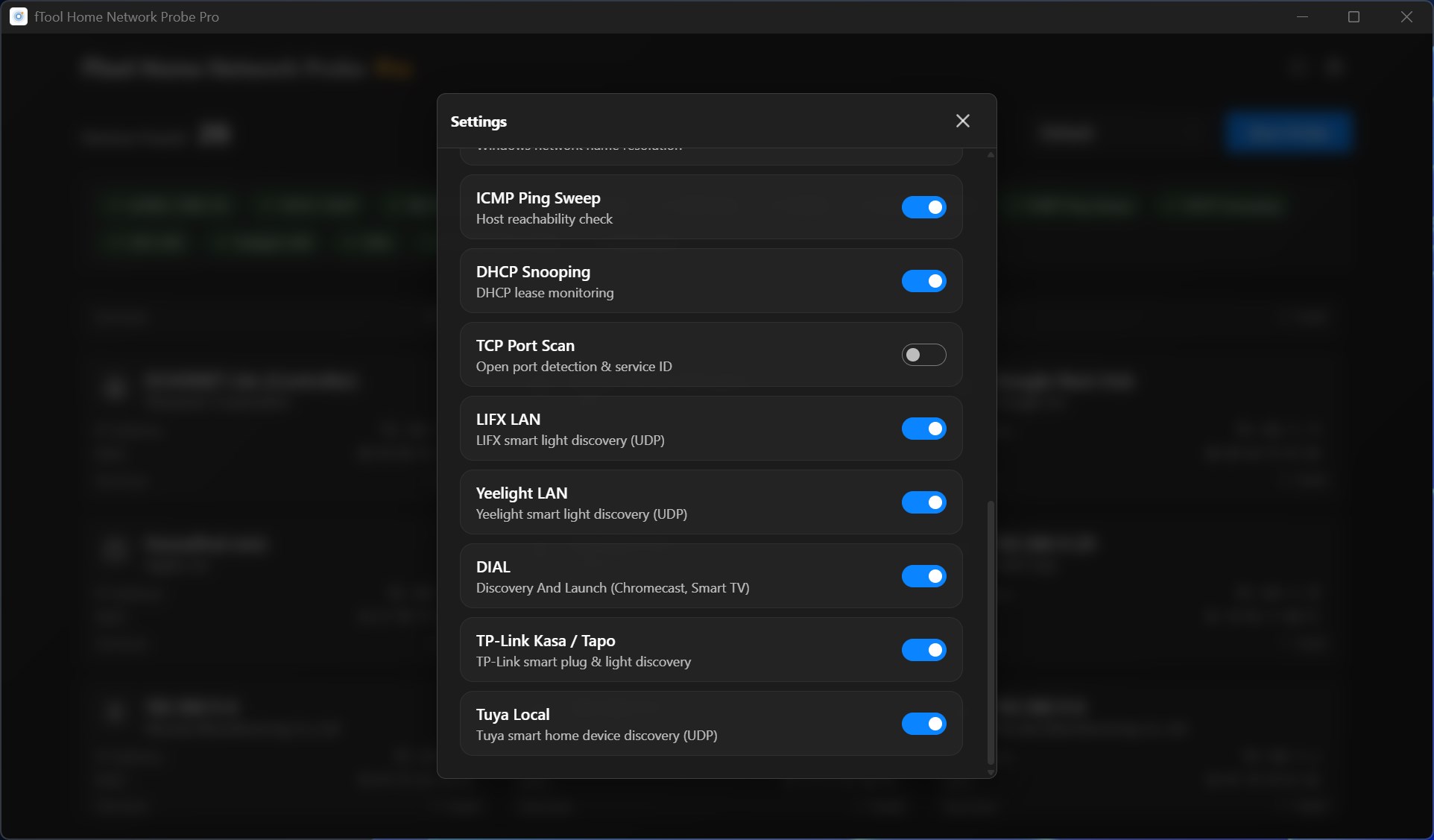Disable the ICMP Ping Sweep toggle
The width and height of the screenshot is (1434, 840).
923,207
